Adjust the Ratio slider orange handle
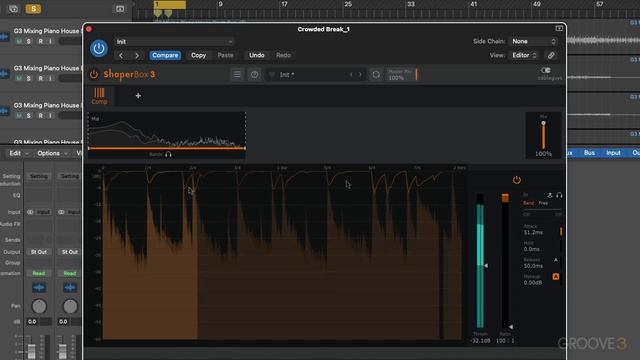Image resolution: width=640 pixels, height=360 pixels. 505,198
